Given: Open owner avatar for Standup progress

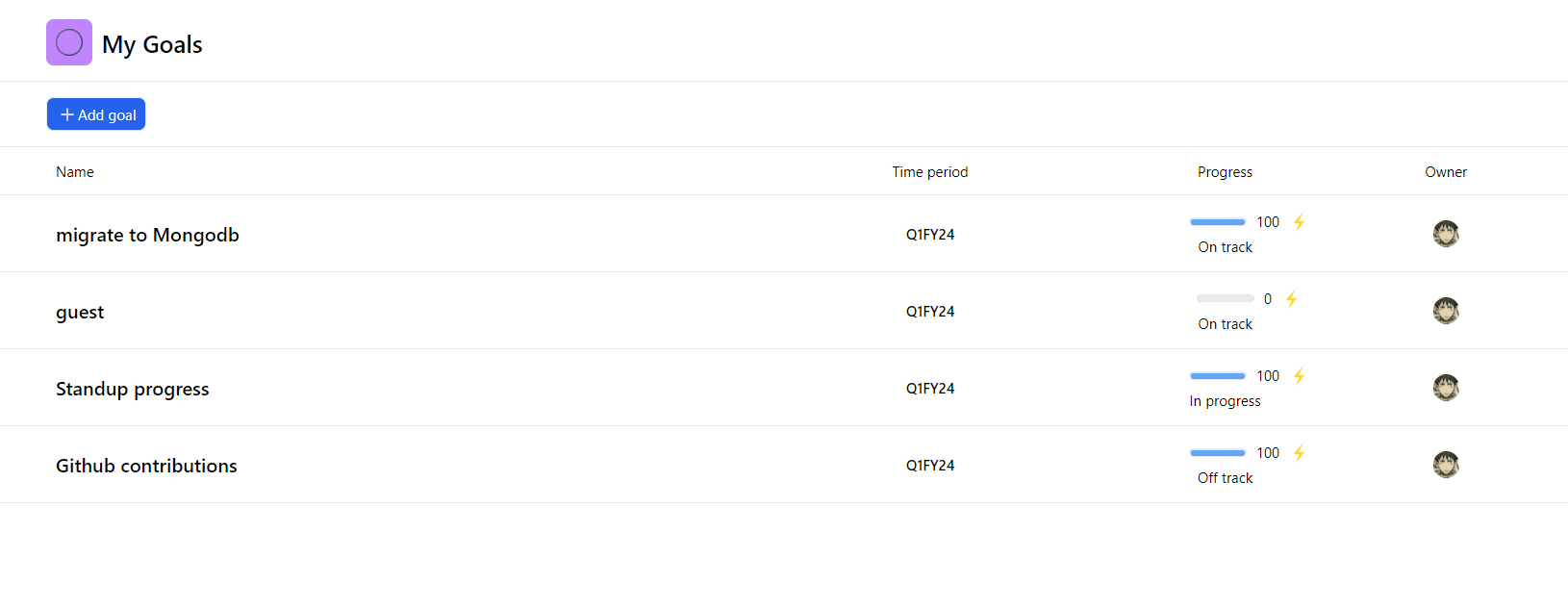Looking at the screenshot, I should point(1446,388).
